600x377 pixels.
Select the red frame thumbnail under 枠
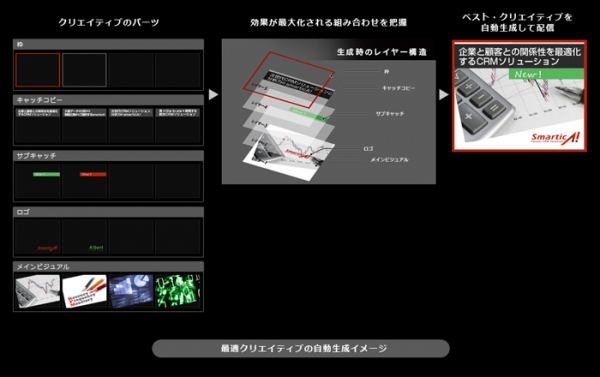click(38, 70)
